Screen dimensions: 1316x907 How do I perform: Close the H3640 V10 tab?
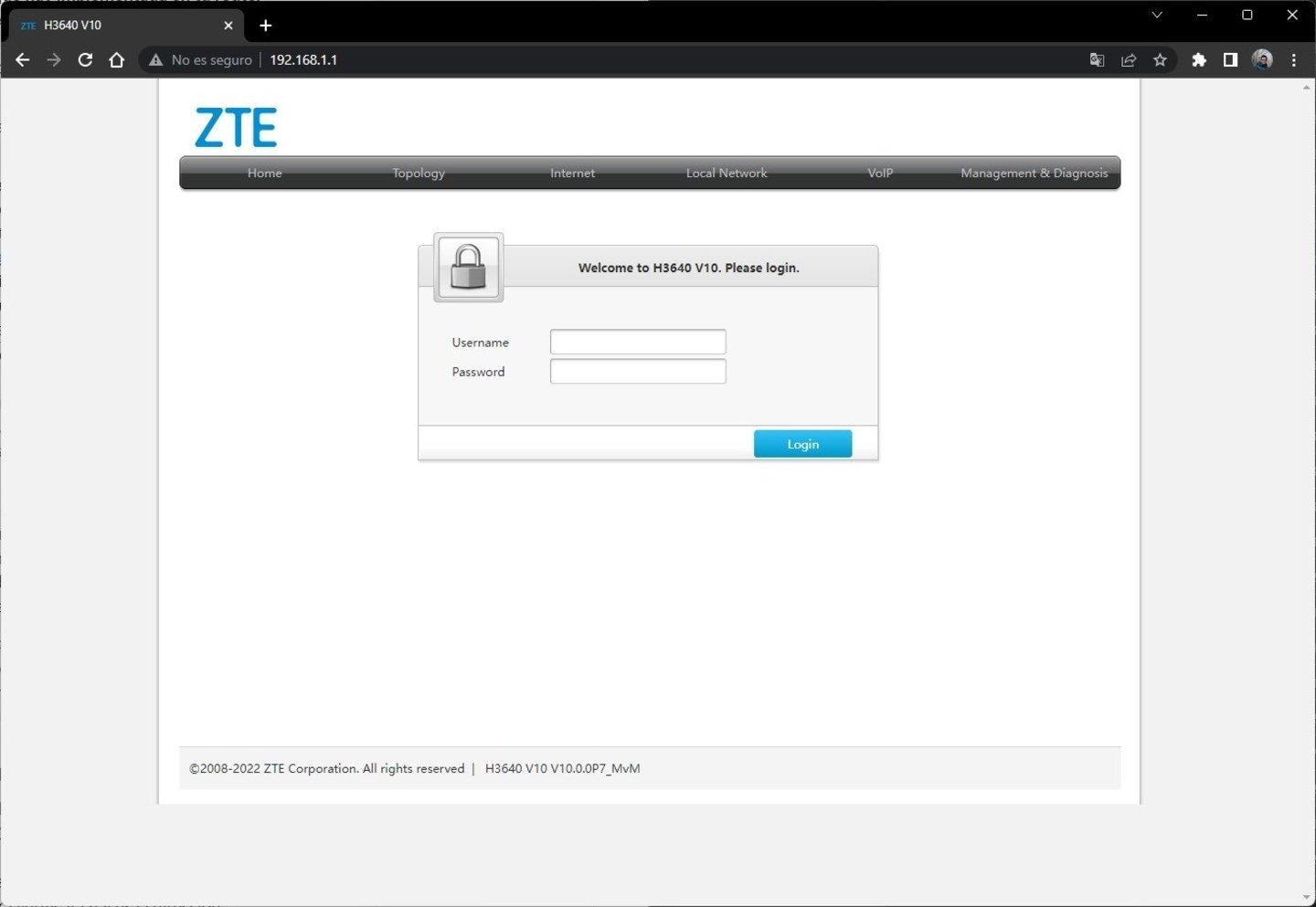coord(228,26)
